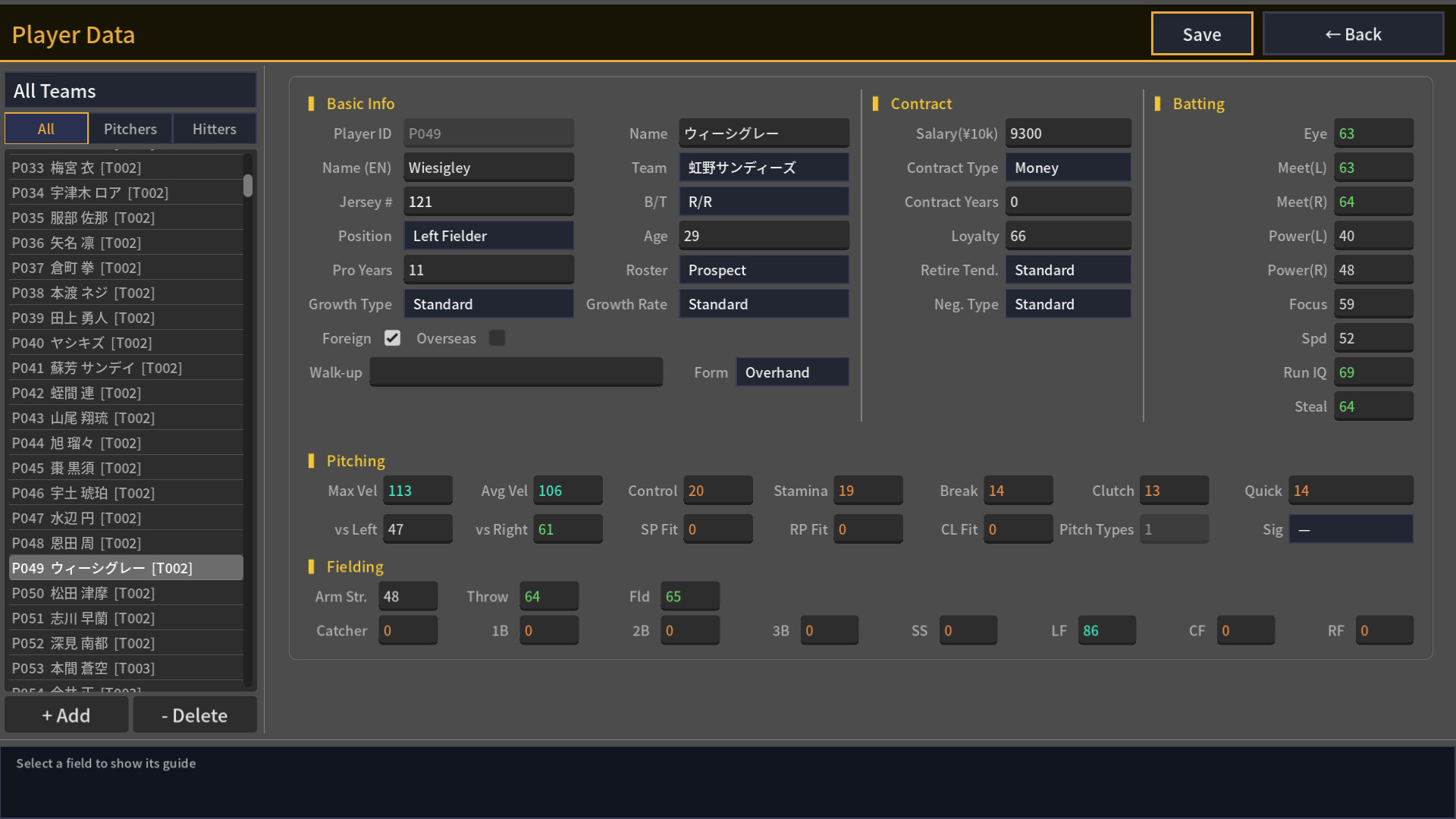The width and height of the screenshot is (1456, 819).
Task: Edit the Power(L) value
Action: pyautogui.click(x=1373, y=236)
